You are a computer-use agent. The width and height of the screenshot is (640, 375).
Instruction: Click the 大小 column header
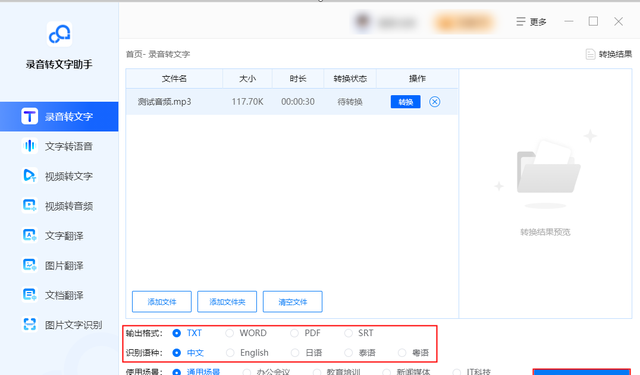(247, 78)
